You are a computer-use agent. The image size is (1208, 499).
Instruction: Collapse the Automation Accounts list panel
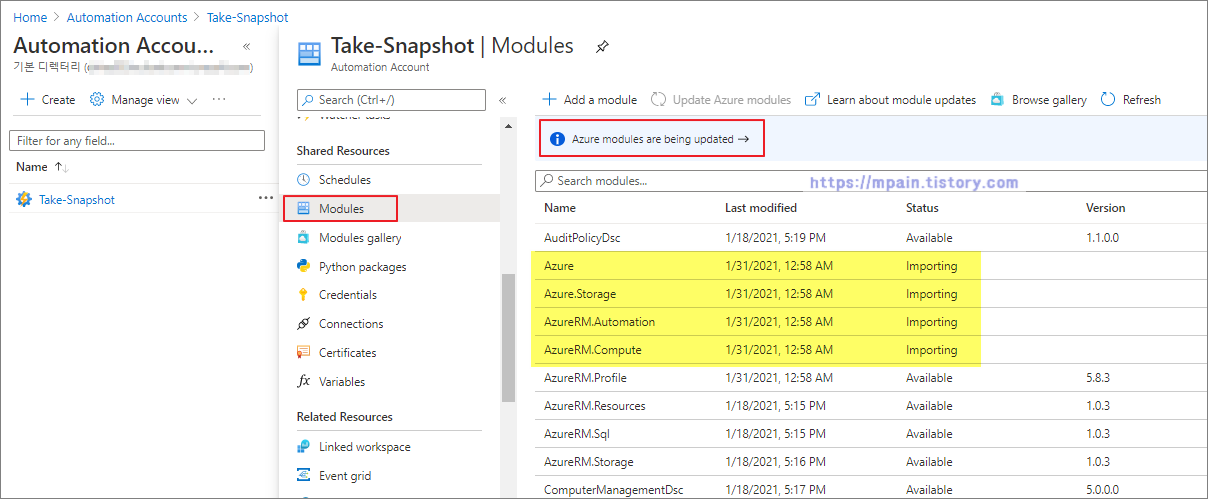click(246, 47)
